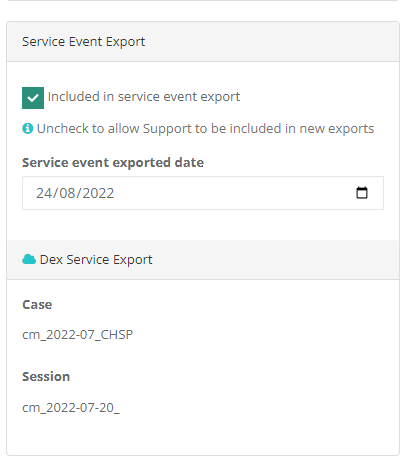
Task: Click the info icon beside the Uncheck hint
Action: tap(28, 128)
